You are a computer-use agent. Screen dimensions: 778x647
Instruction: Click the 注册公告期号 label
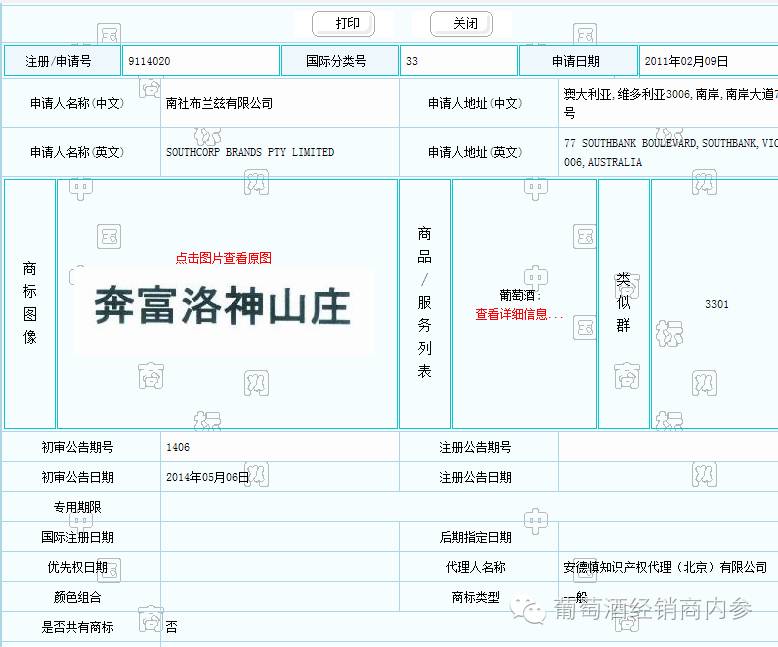point(475,447)
